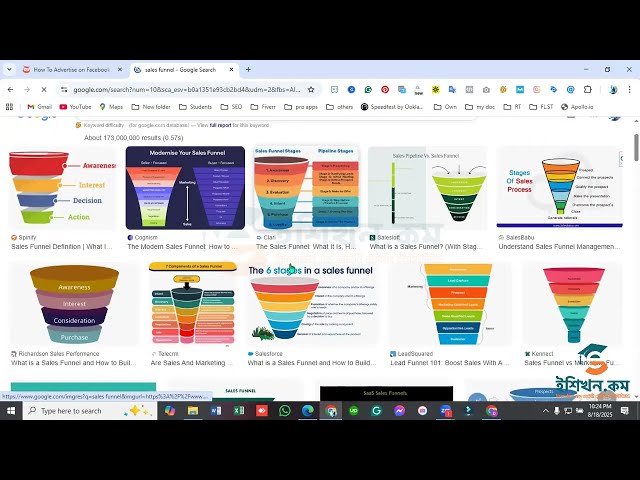The height and width of the screenshot is (480, 640).
Task: Expand the my doc bookmark folder
Action: [480, 107]
